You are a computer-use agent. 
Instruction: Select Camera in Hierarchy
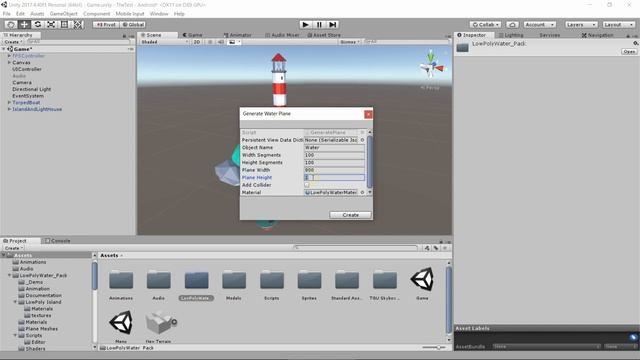pos(22,82)
